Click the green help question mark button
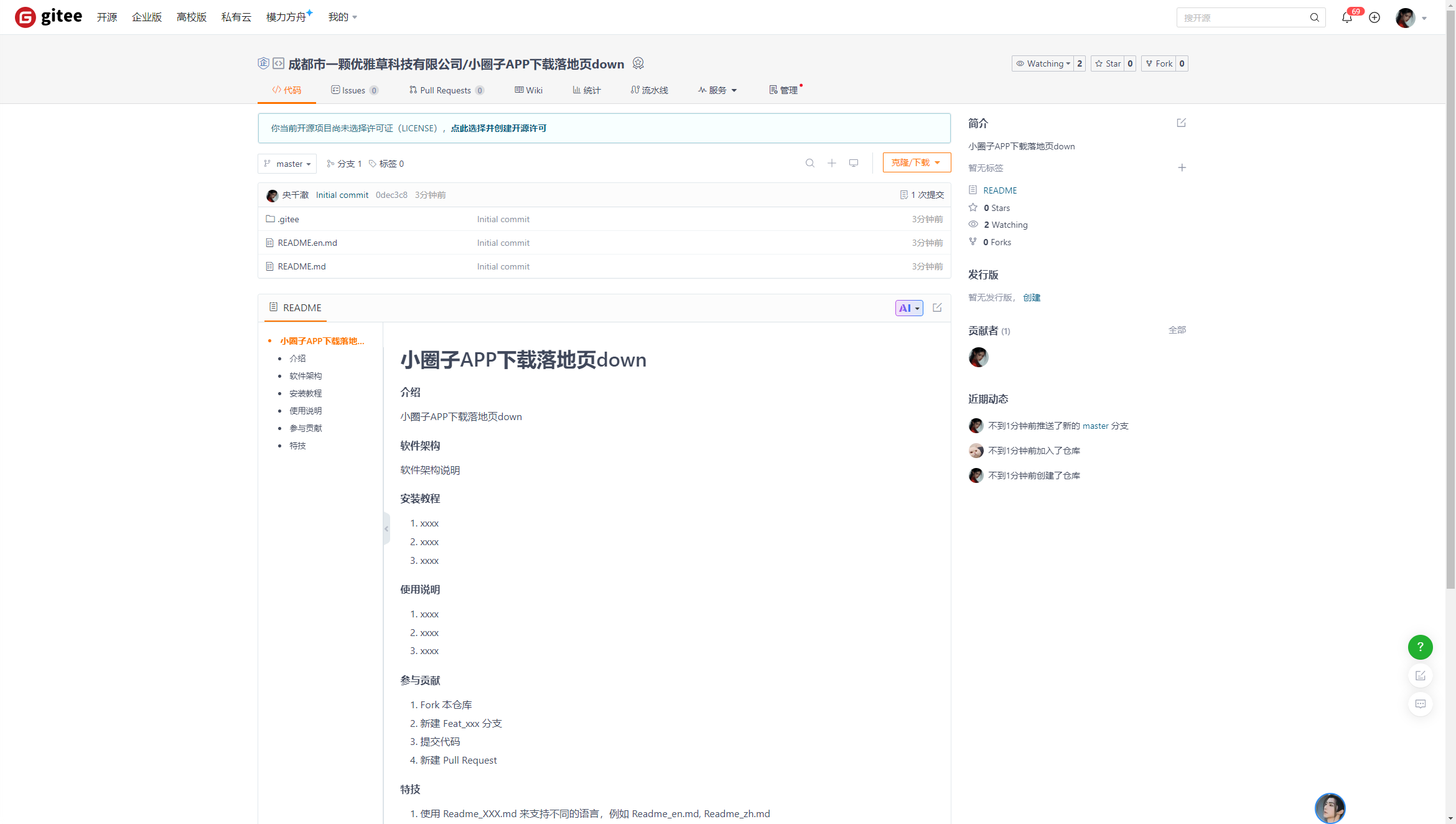1456x824 pixels. [1420, 647]
